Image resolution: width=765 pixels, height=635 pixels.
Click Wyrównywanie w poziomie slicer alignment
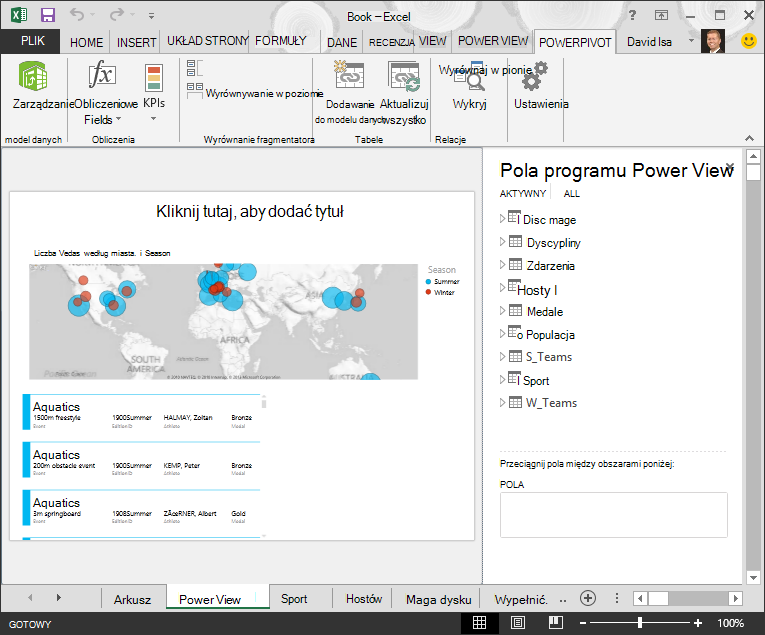click(255, 93)
